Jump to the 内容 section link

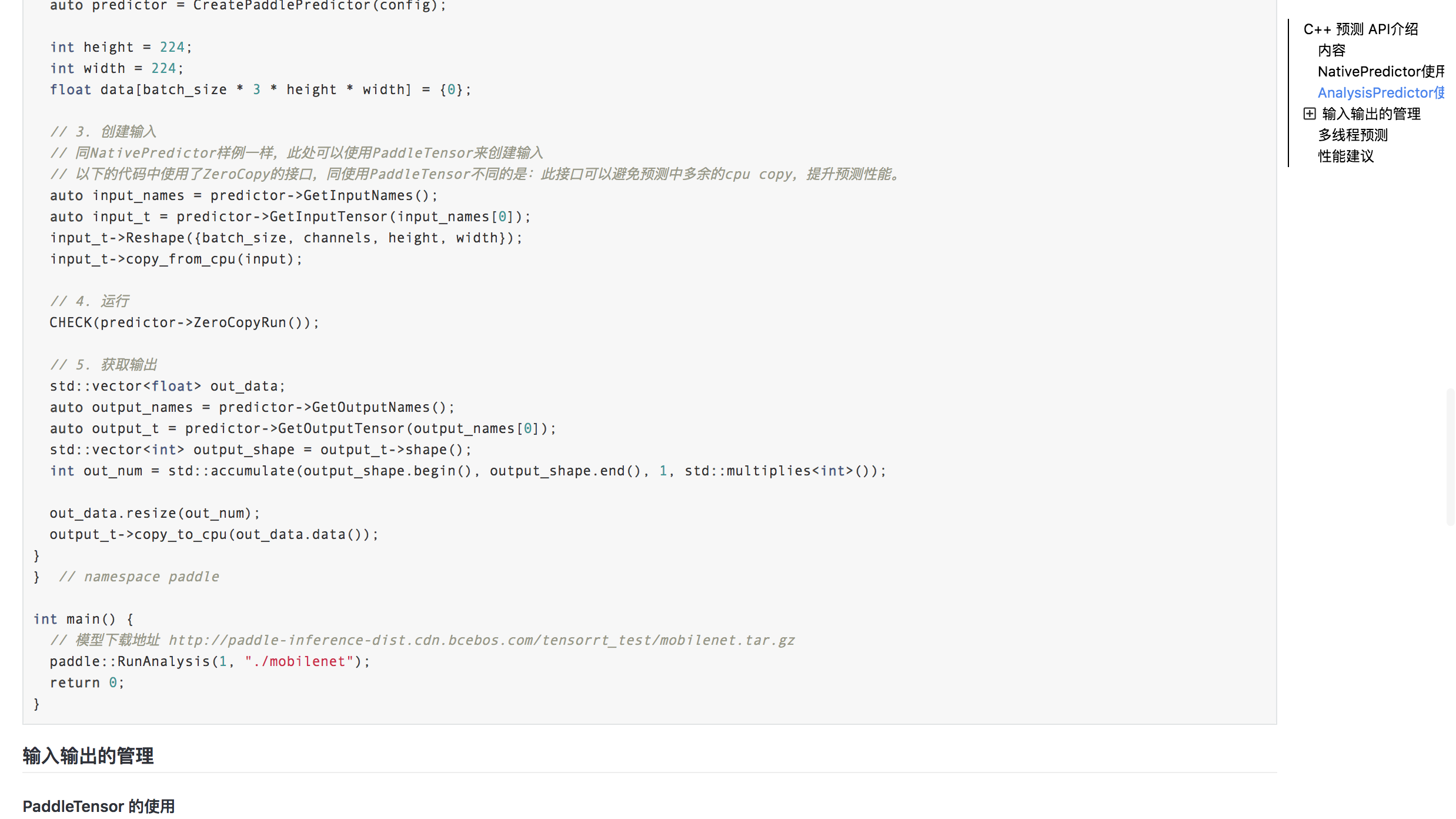[x=1331, y=51]
